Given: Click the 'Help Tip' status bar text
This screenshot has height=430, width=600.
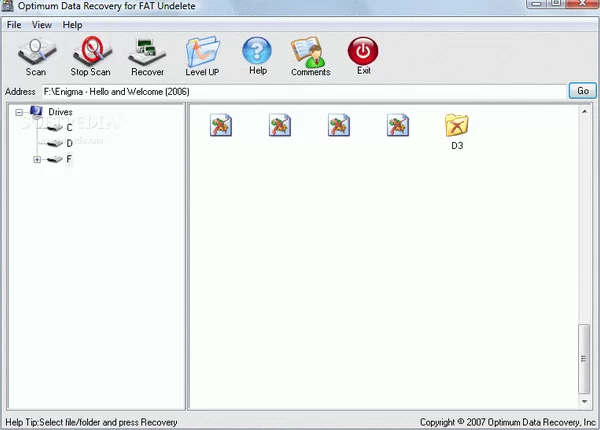Looking at the screenshot, I should click(91, 422).
